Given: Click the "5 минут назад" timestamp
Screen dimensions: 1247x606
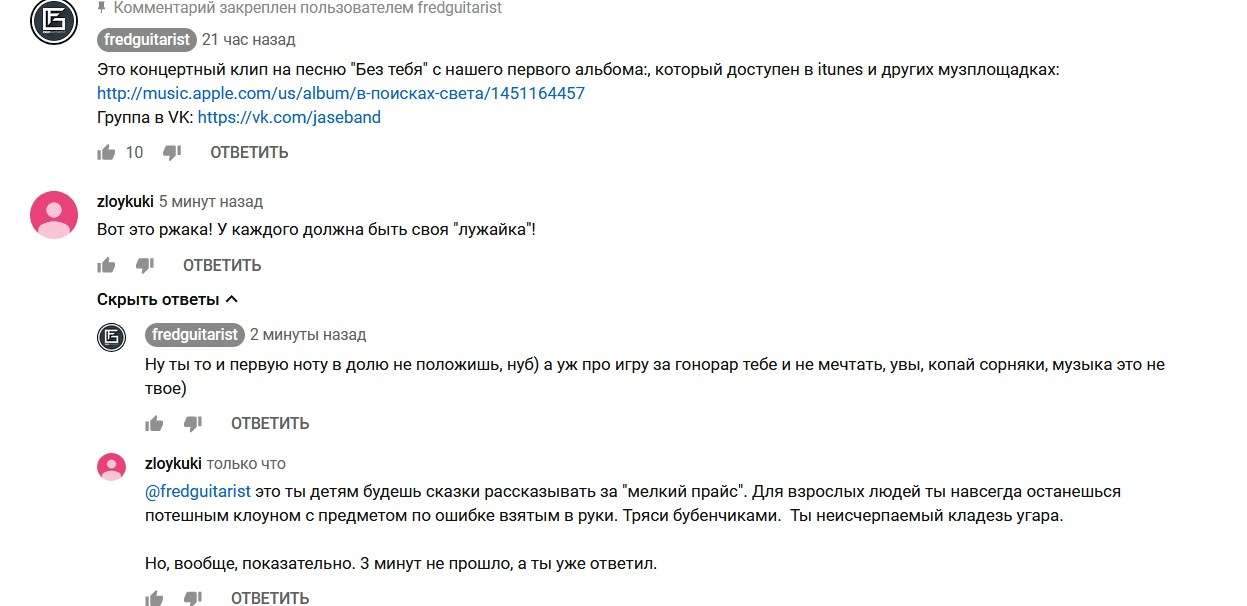Looking at the screenshot, I should point(211,201).
